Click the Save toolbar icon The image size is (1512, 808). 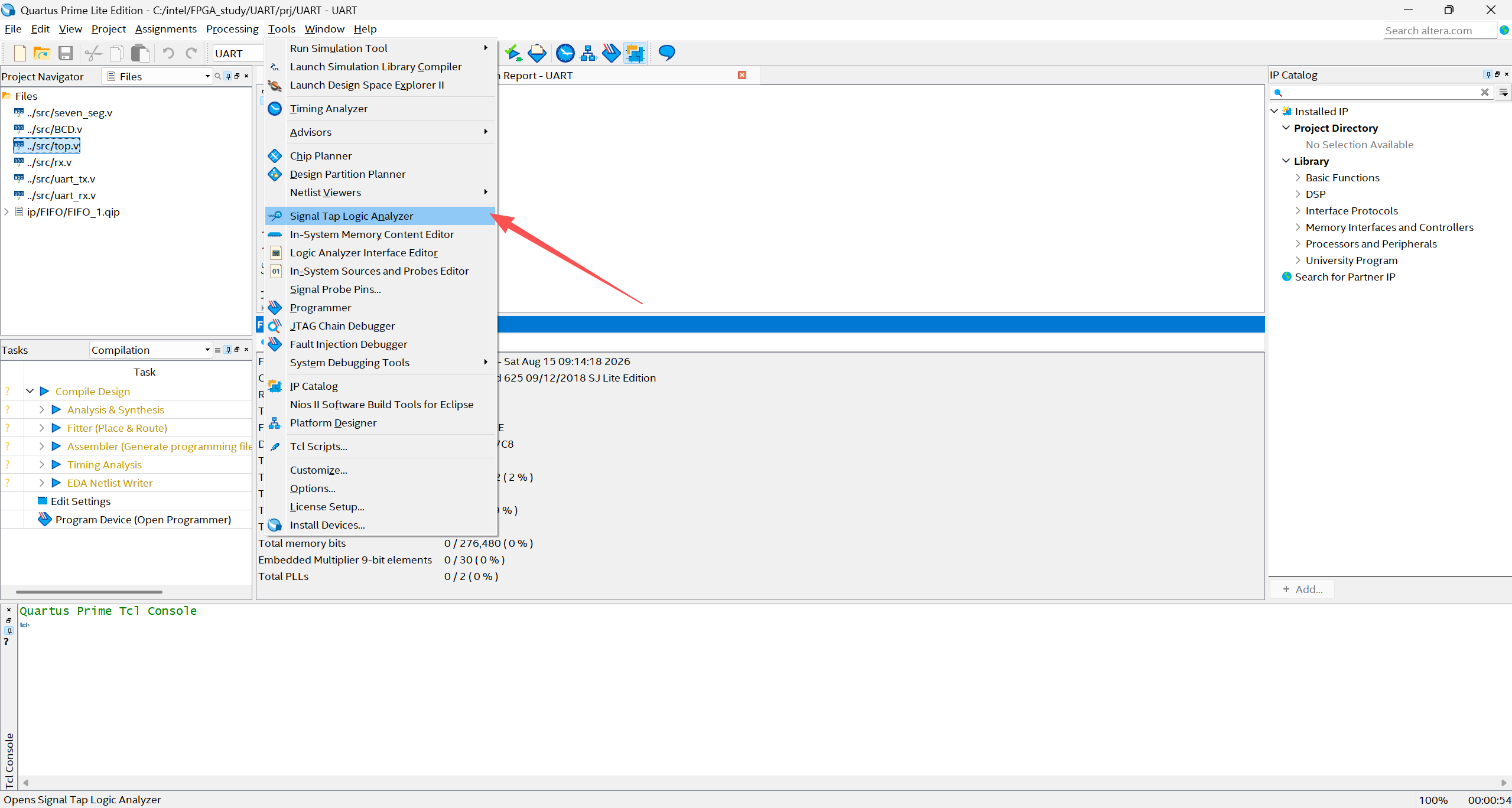click(x=66, y=53)
